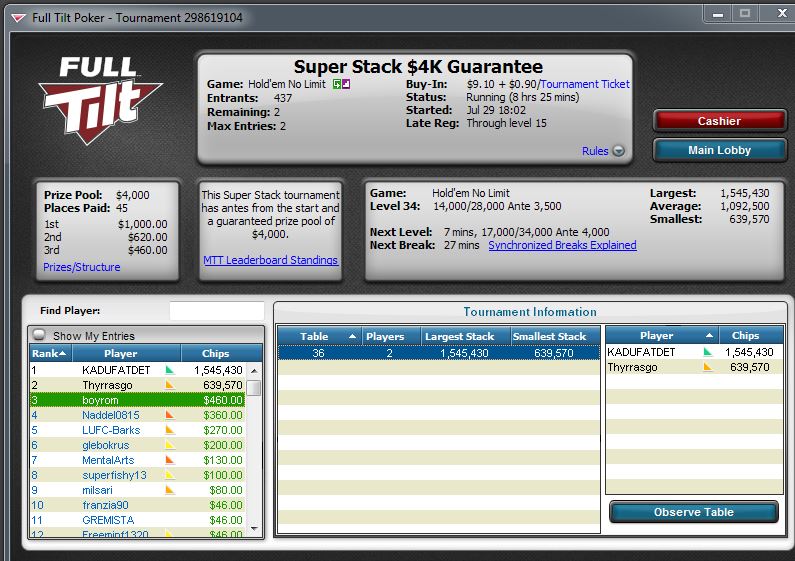This screenshot has height=561, width=795.
Task: Click LUFC-Barks' flag icon
Action: (x=170, y=430)
